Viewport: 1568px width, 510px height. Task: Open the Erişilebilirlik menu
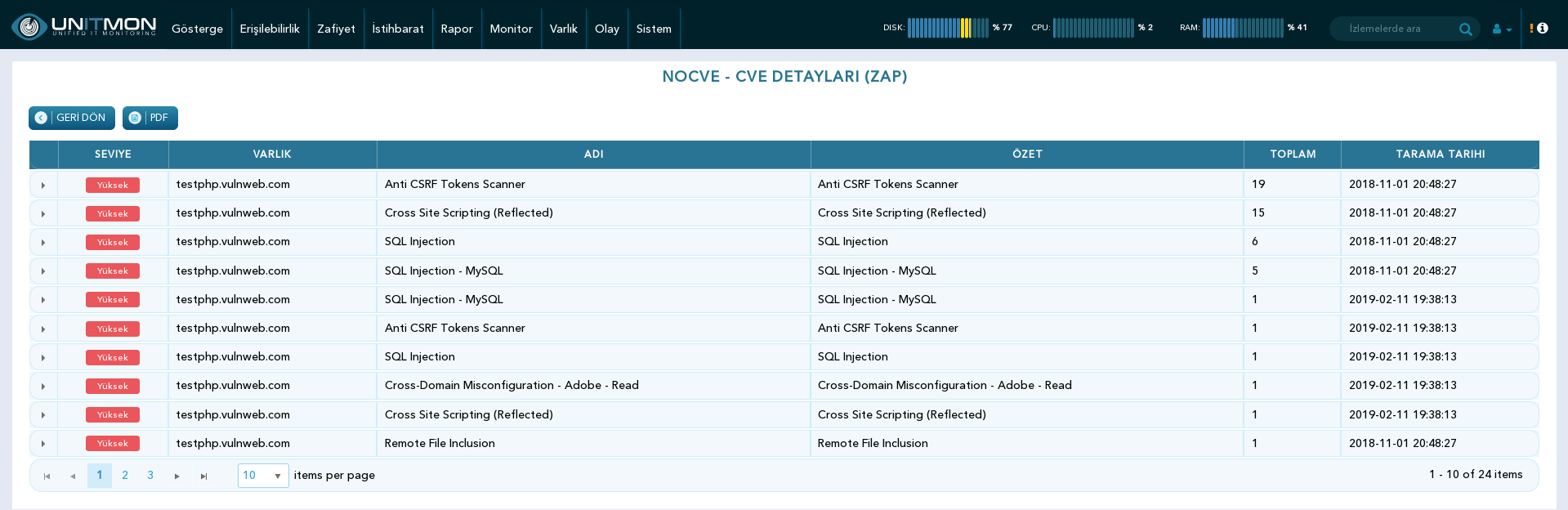coord(270,29)
